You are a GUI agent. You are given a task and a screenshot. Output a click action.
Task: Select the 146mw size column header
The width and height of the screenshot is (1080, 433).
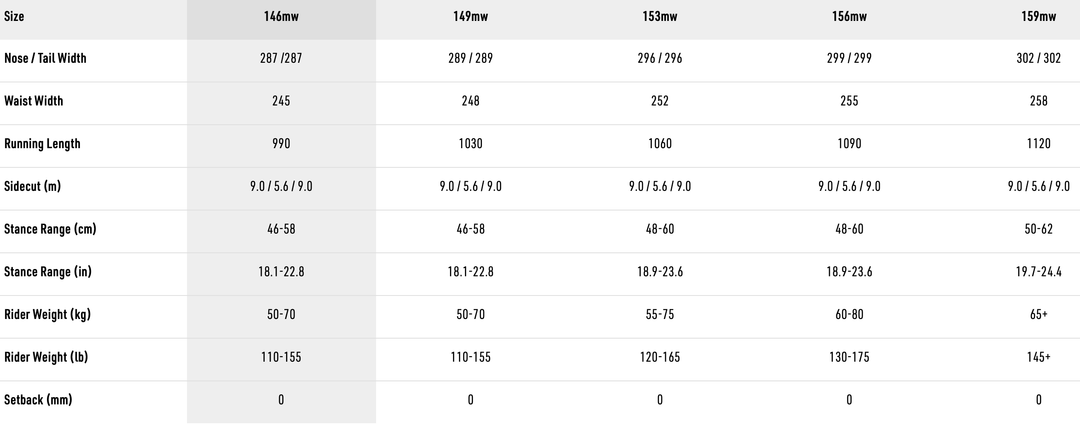[281, 16]
